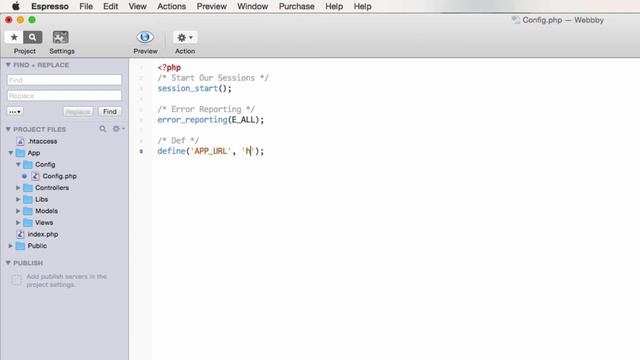Image resolution: width=640 pixels, height=360 pixels.
Task: Click the project files search icon
Action: (103, 129)
